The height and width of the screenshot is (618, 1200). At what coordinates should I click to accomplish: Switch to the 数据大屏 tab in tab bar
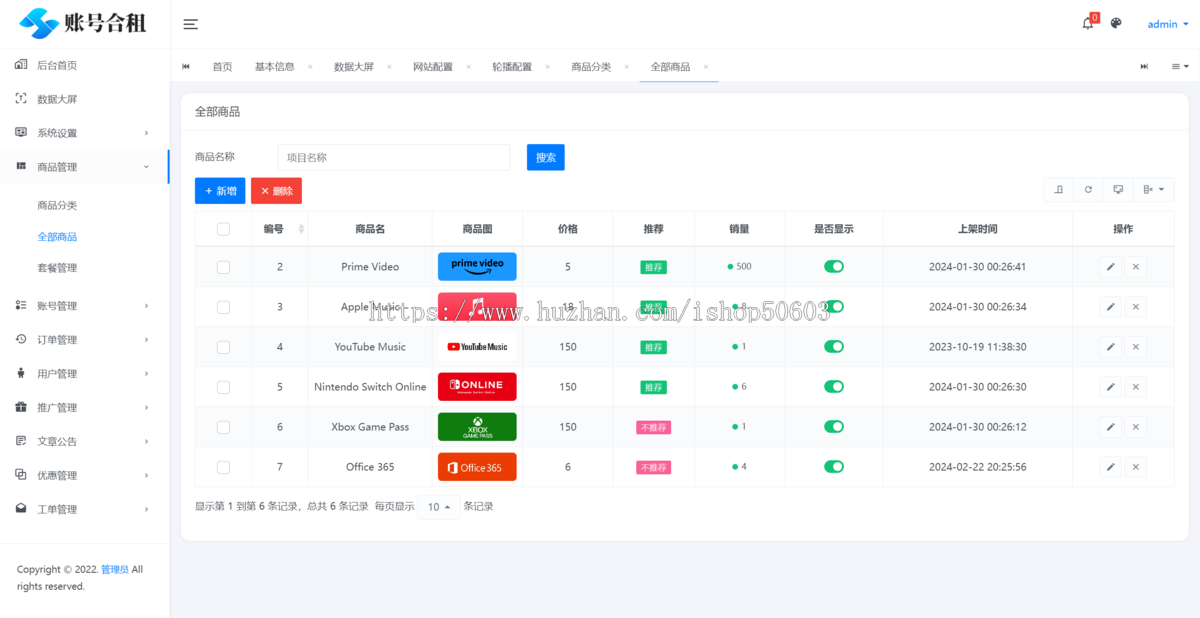pos(354,67)
